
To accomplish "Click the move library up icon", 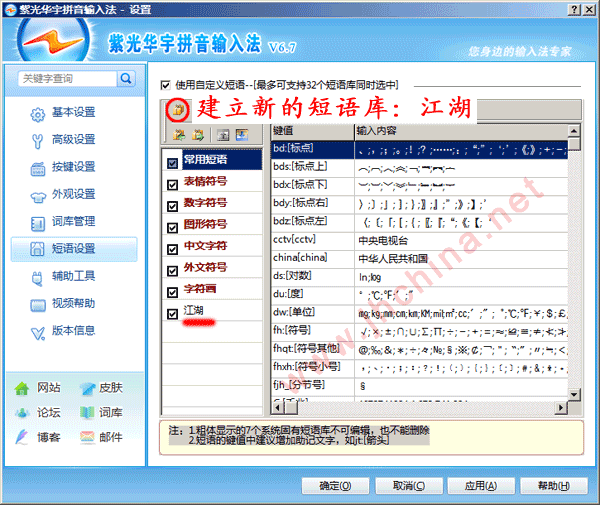I will pyautogui.click(x=223, y=135).
